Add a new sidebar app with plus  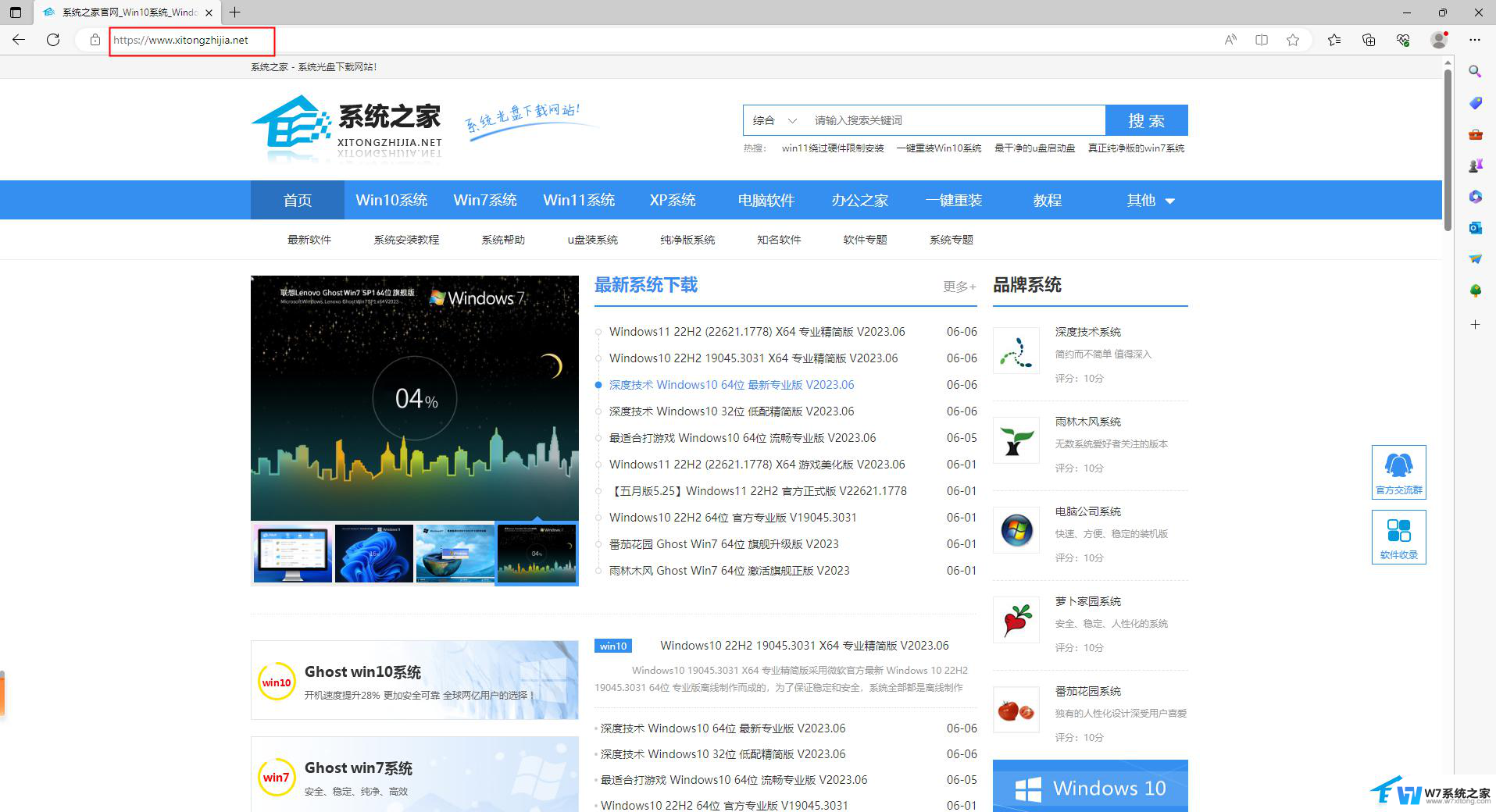pyautogui.click(x=1475, y=324)
